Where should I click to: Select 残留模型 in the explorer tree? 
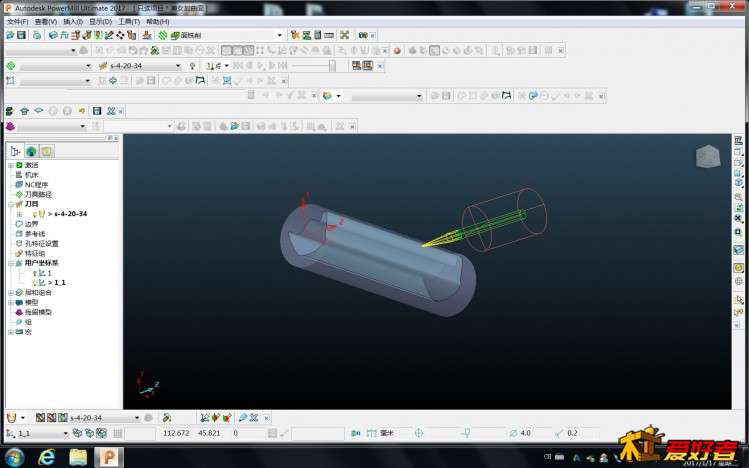(38, 312)
